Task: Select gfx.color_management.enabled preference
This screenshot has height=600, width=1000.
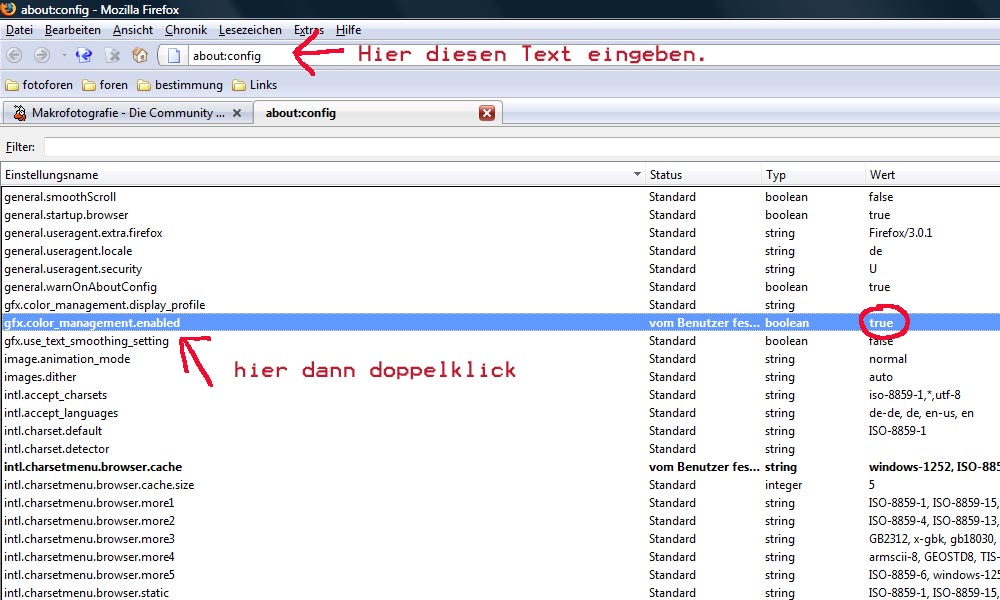Action: tap(501, 323)
